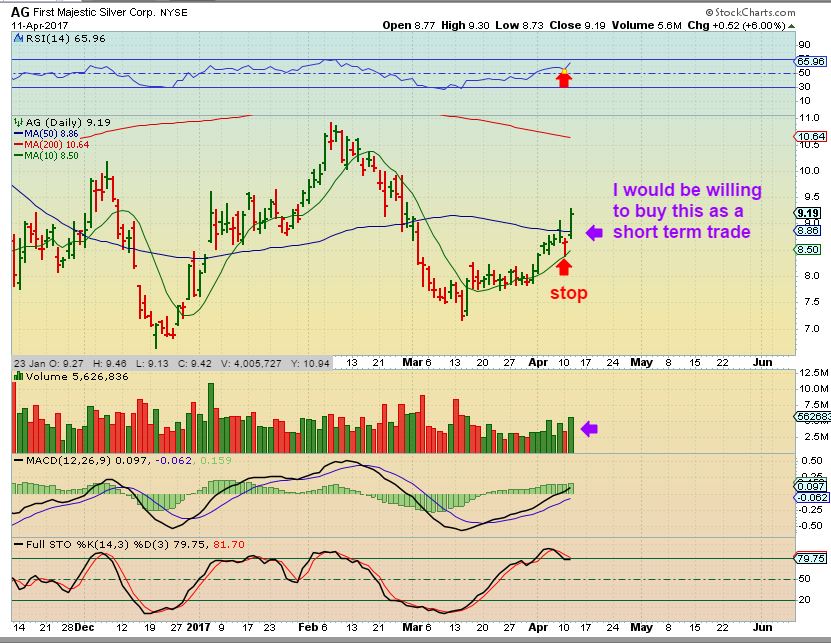Viewport: 831px width, 643px height.
Task: Click the 65.96 RSI tag on right axis
Action: (x=811, y=61)
